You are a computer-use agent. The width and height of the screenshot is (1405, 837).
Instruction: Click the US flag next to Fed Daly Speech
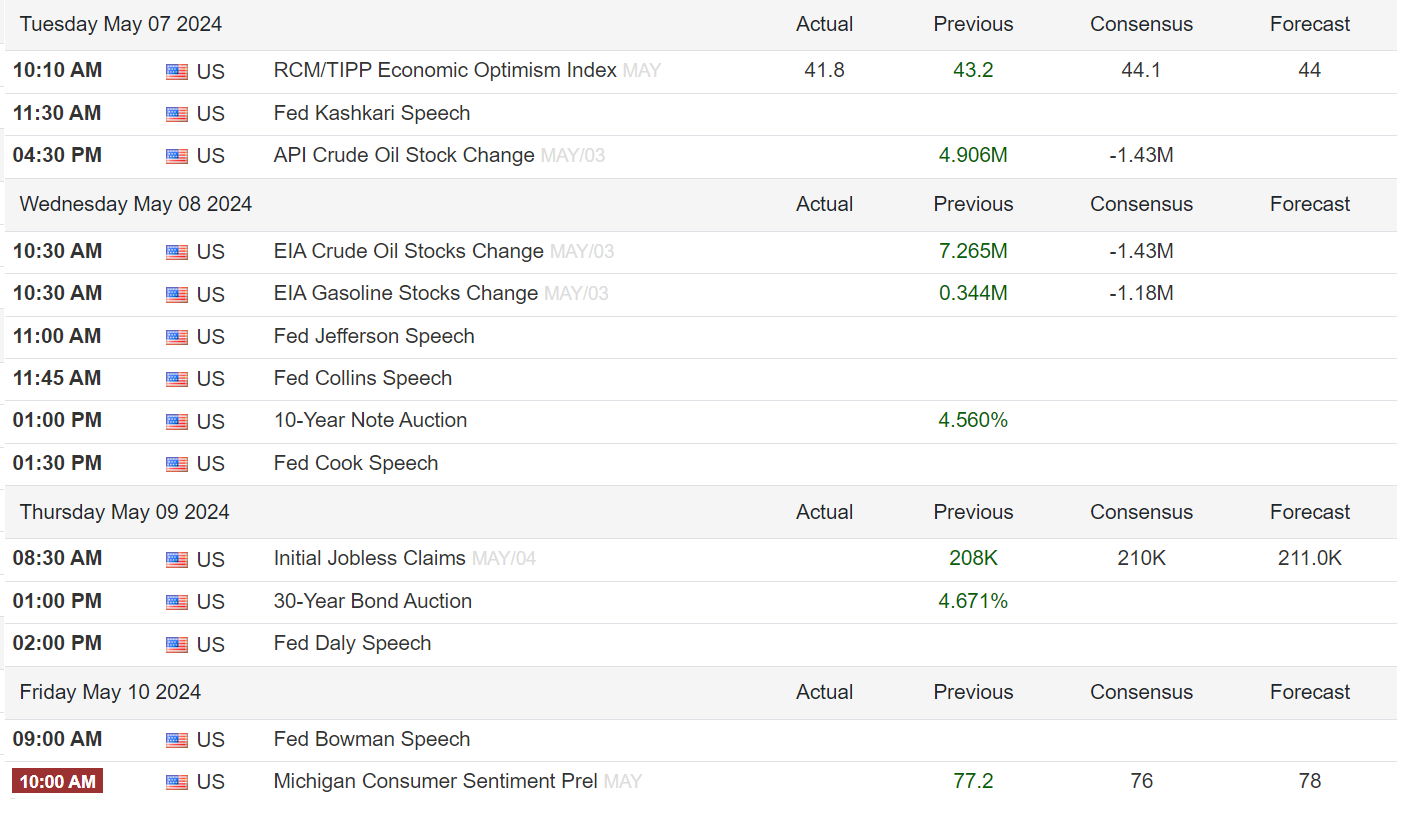tap(177, 645)
